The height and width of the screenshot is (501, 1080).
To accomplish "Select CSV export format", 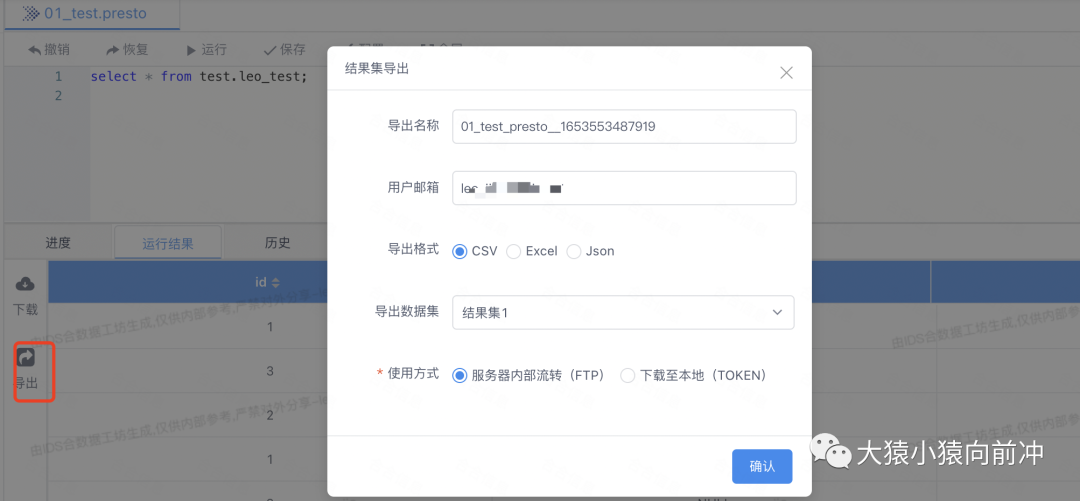I will pyautogui.click(x=460, y=251).
